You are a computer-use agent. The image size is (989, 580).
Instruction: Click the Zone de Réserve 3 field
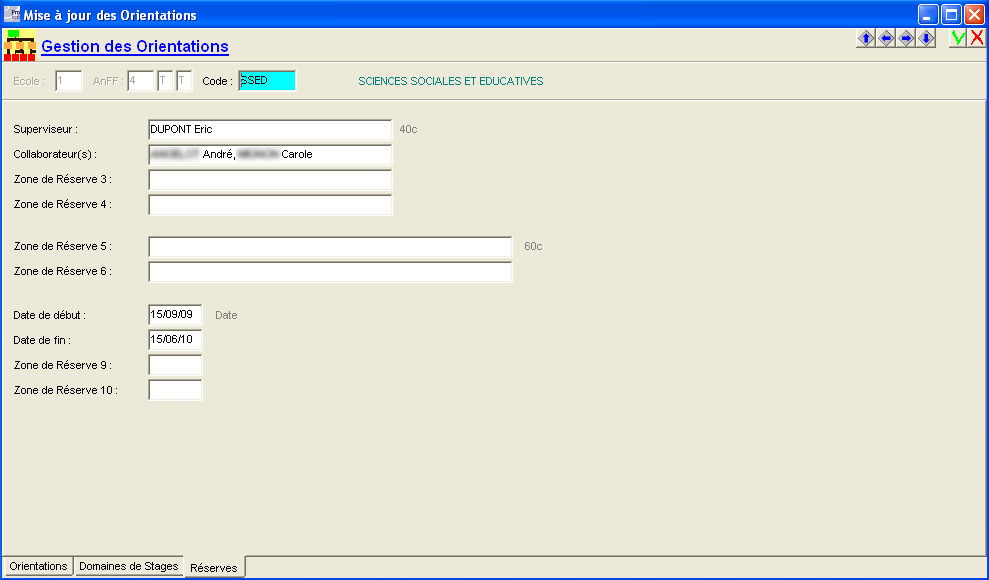click(269, 179)
